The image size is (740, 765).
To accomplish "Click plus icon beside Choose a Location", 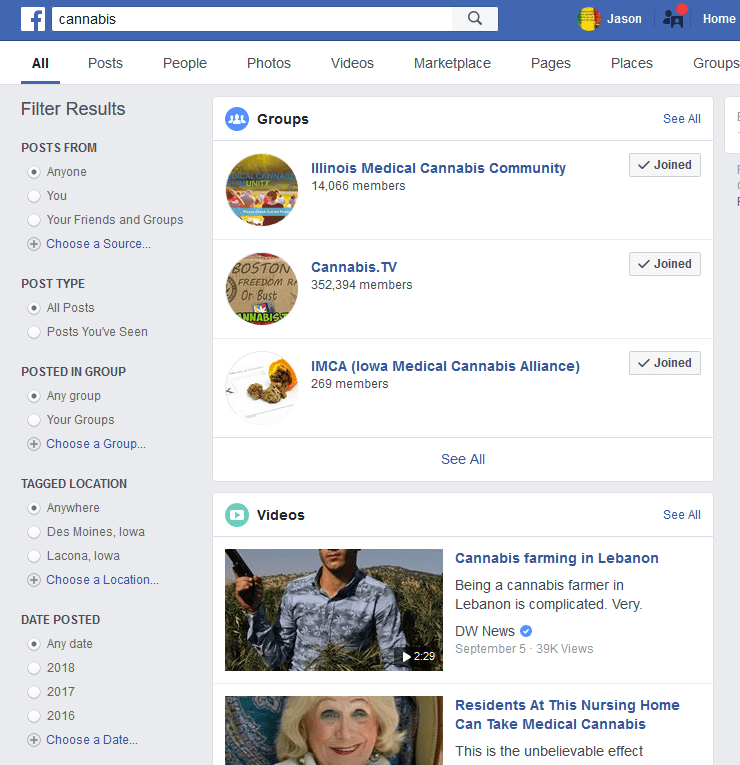I will [x=34, y=580].
